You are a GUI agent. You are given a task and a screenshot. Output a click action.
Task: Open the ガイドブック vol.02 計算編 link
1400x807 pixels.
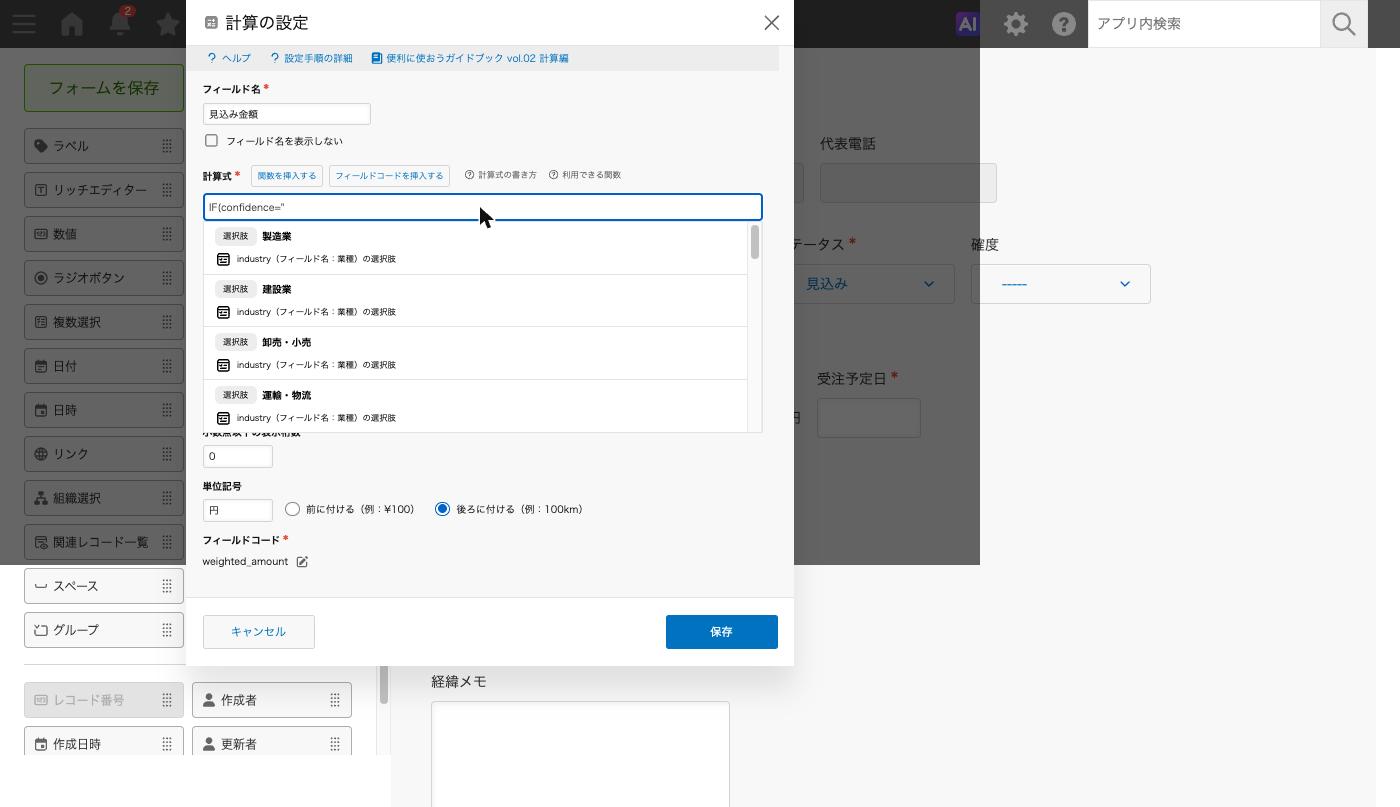click(470, 58)
